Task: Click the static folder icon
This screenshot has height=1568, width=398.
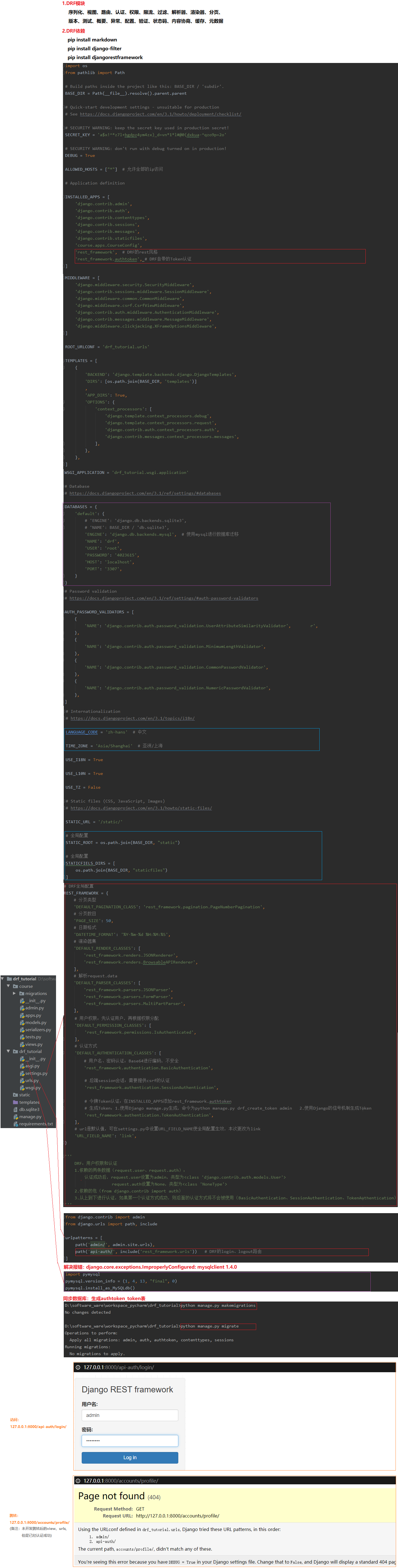Action: click(x=15, y=1094)
